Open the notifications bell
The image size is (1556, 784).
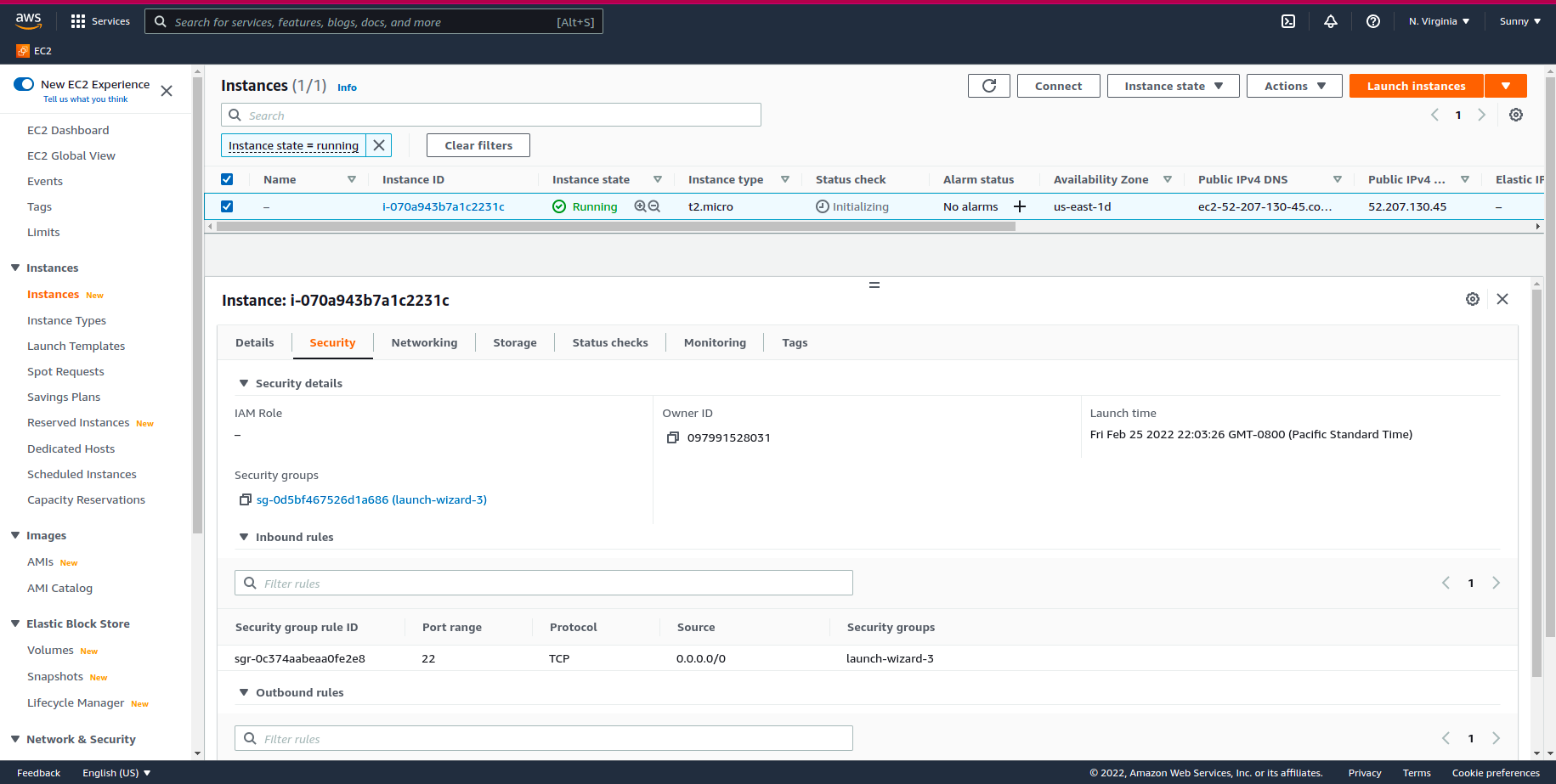point(1331,21)
